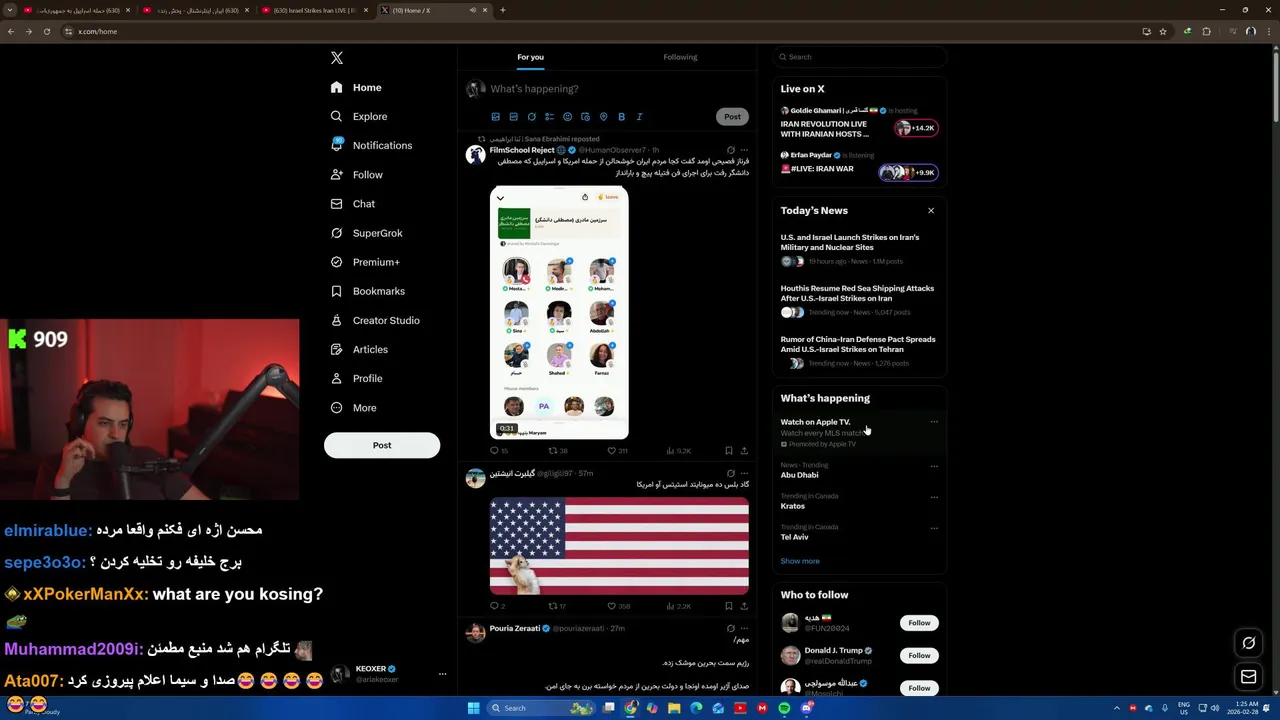Open messages floating button
Image resolution: width=1280 pixels, height=720 pixels.
[1249, 677]
